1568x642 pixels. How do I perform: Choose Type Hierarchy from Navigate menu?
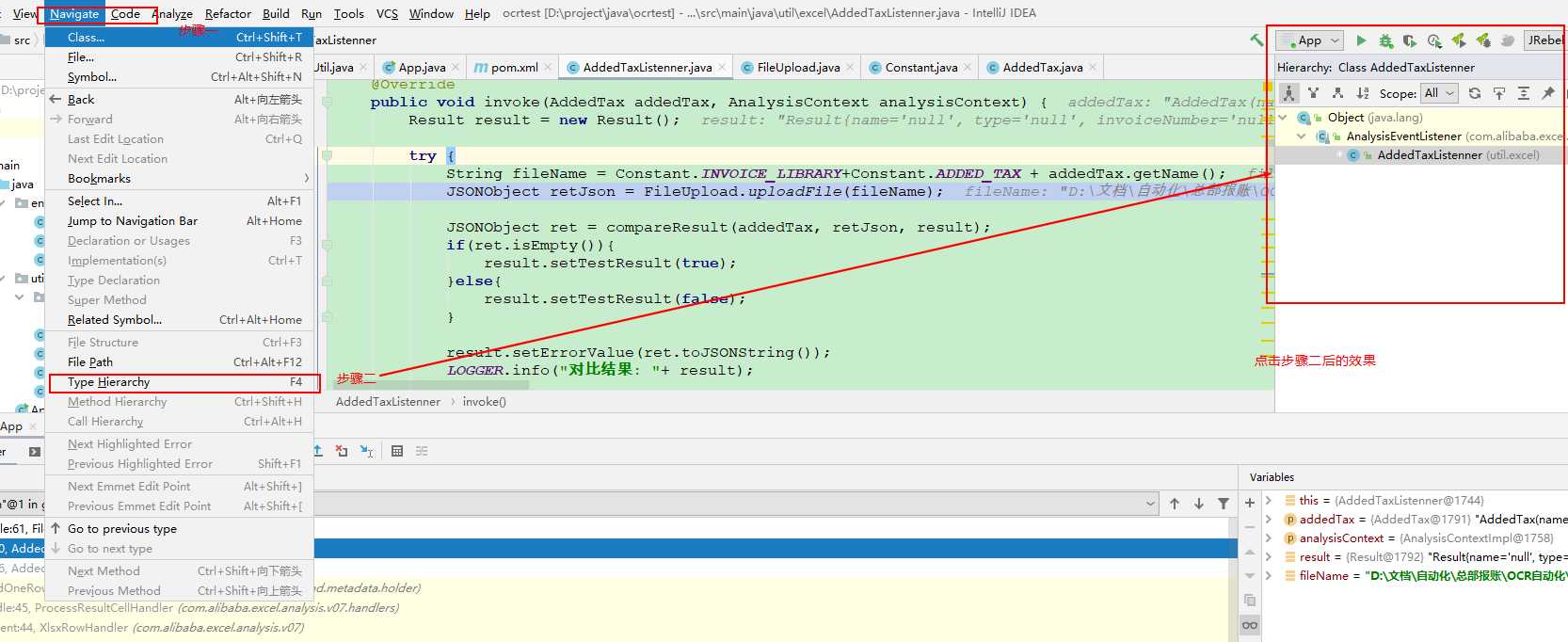point(180,382)
